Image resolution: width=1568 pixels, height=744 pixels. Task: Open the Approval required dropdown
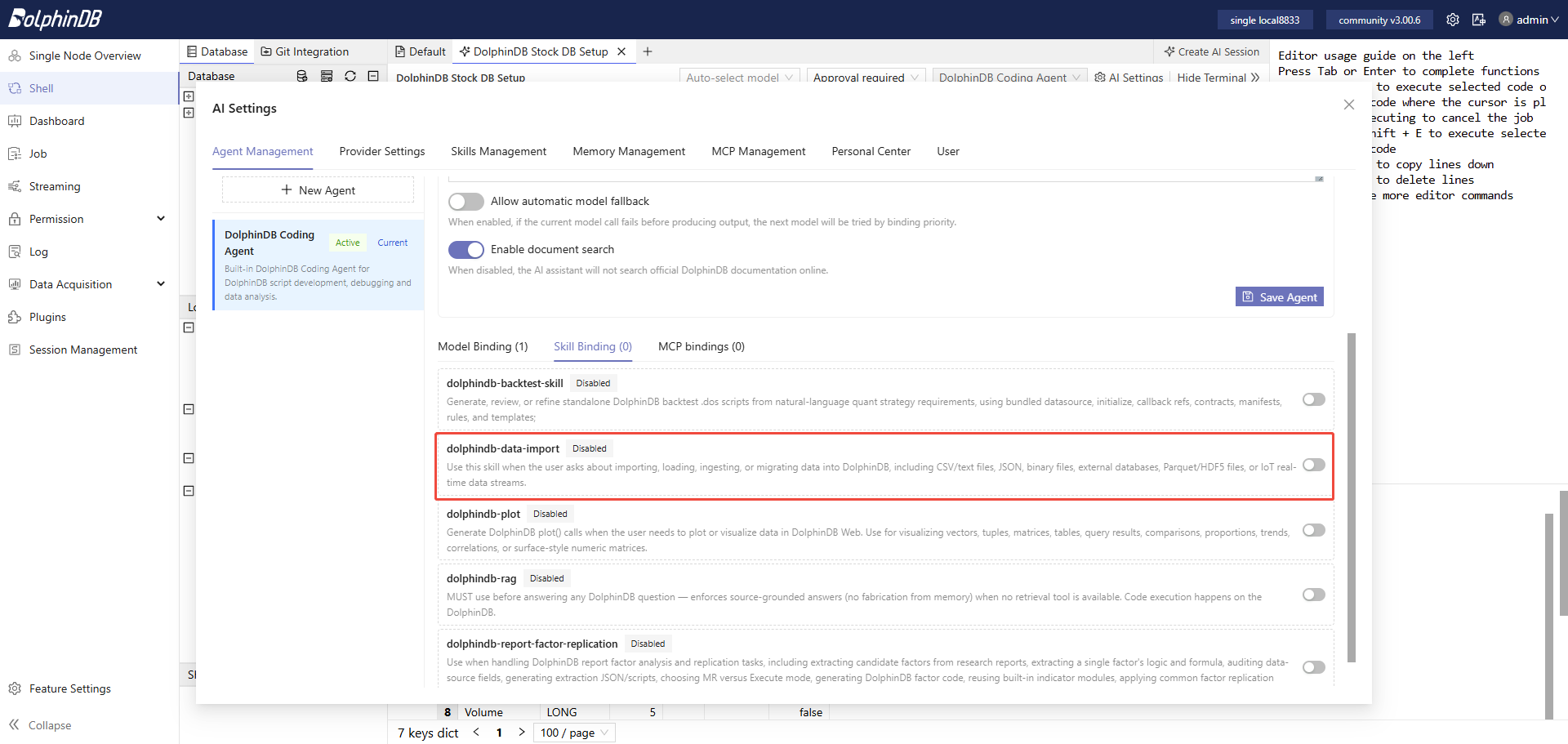click(x=866, y=77)
